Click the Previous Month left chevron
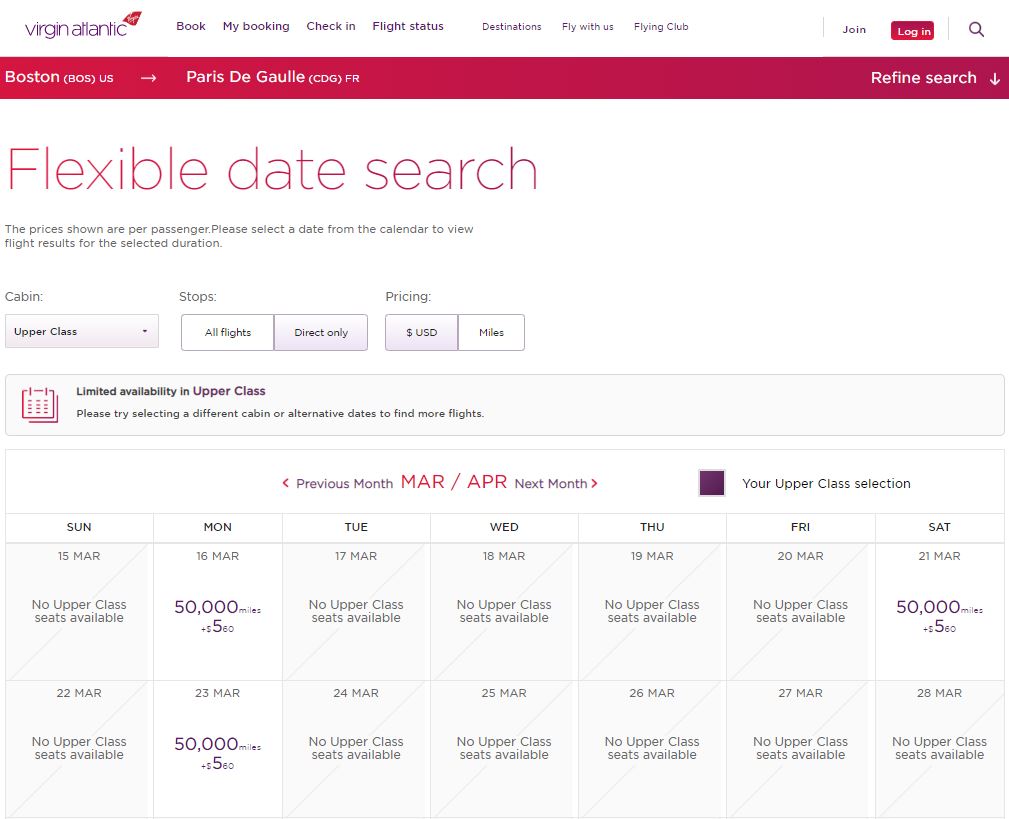The image size is (1009, 819). point(286,483)
